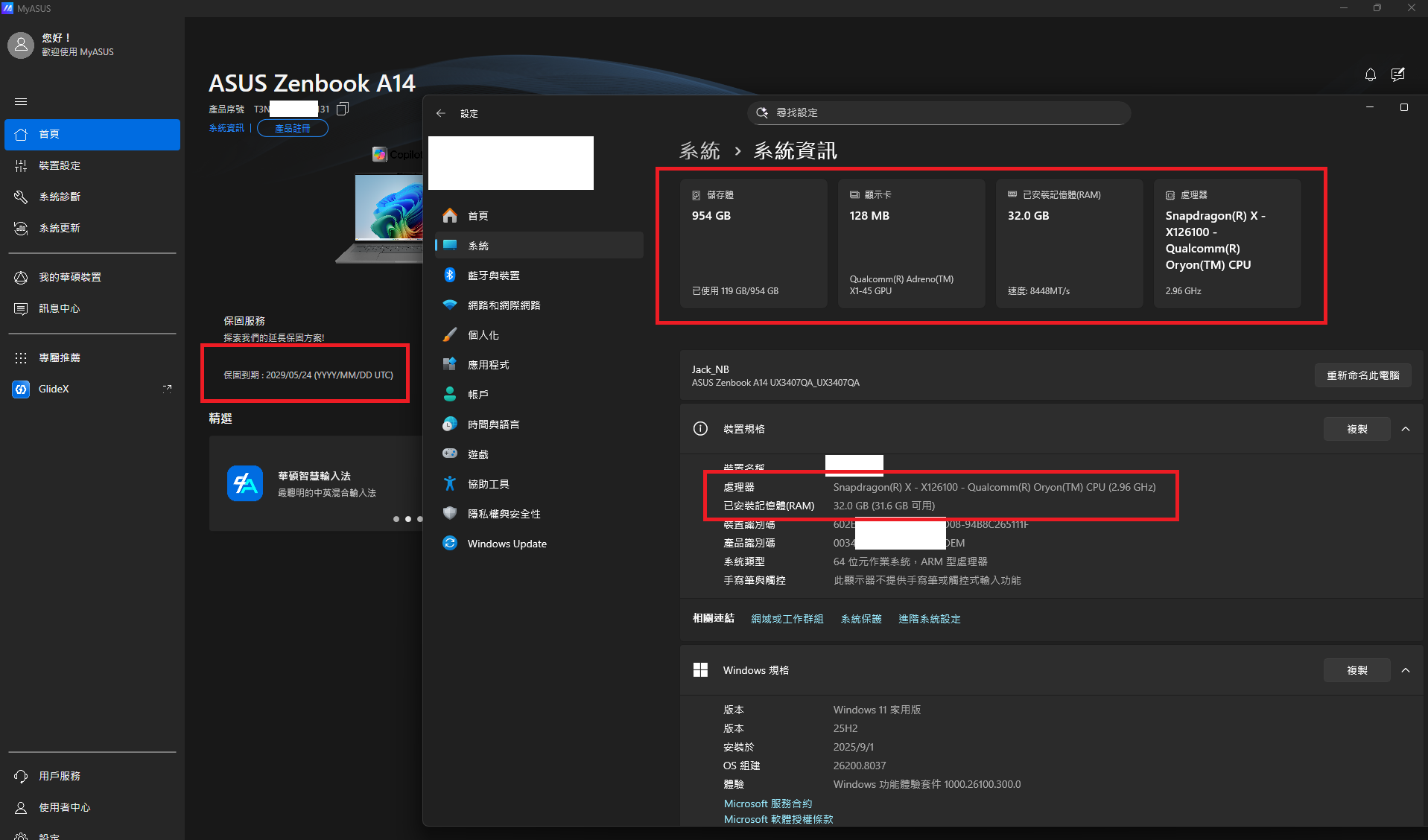Collapse the Windows specifications section
This screenshot has height=840, width=1428.
click(x=1406, y=670)
